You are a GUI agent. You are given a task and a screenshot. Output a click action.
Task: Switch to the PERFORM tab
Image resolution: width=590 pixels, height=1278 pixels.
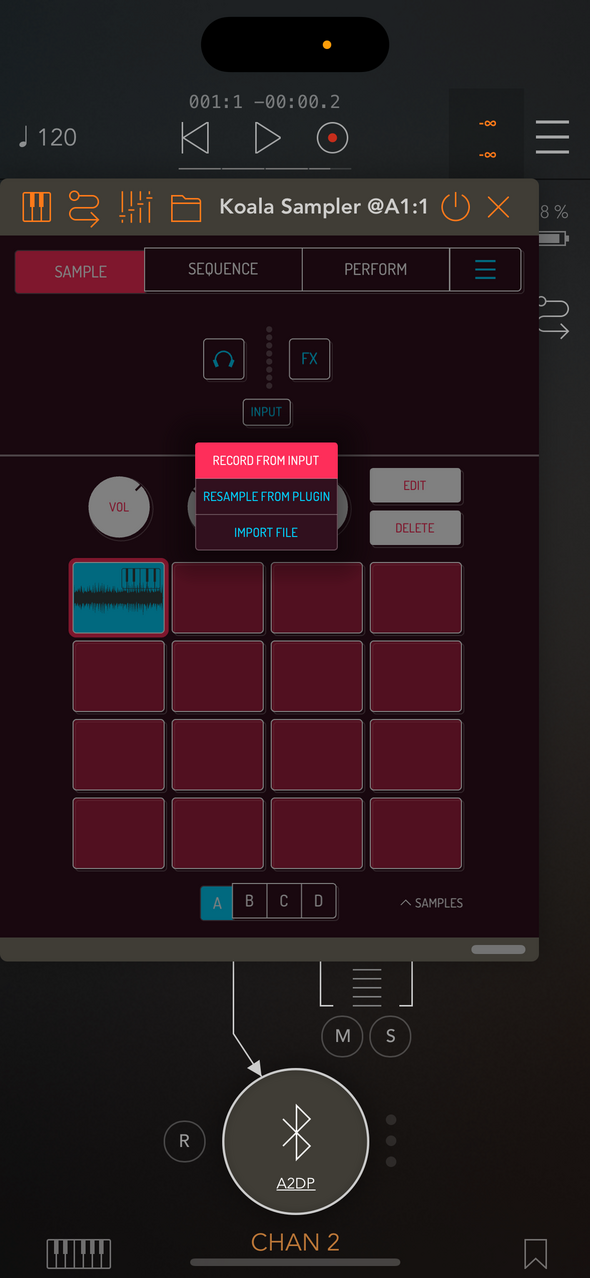point(376,269)
